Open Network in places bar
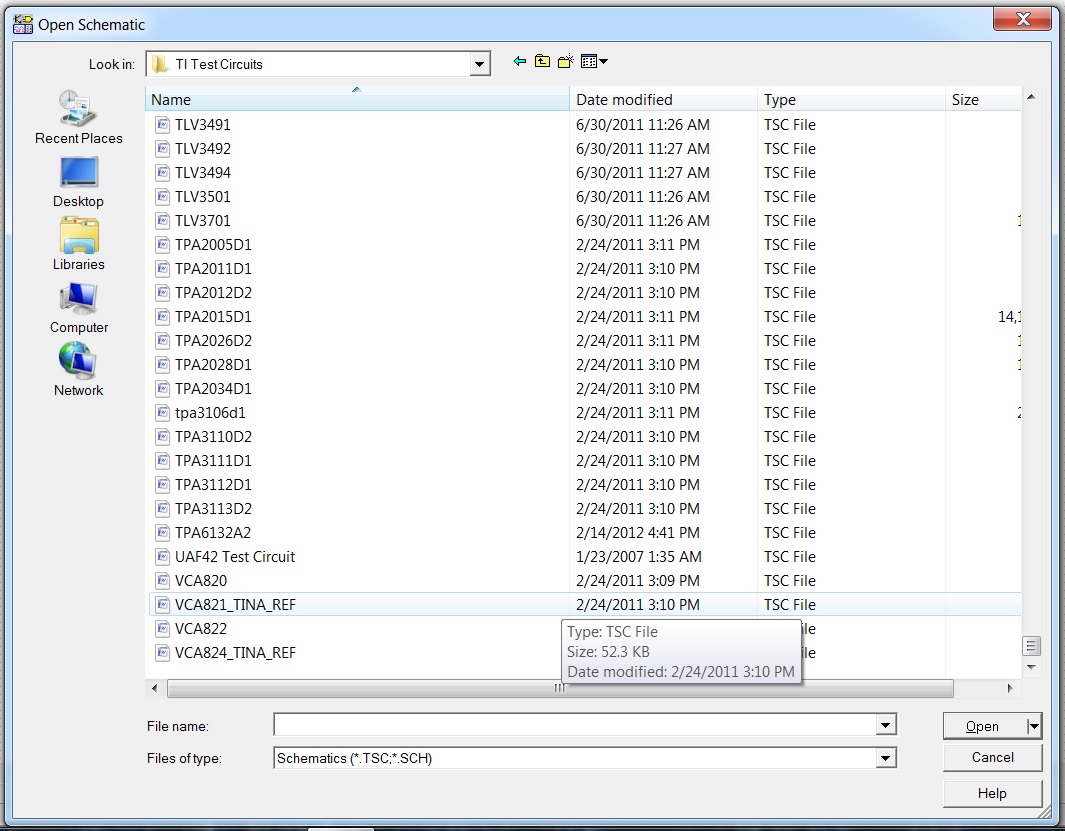 (79, 370)
